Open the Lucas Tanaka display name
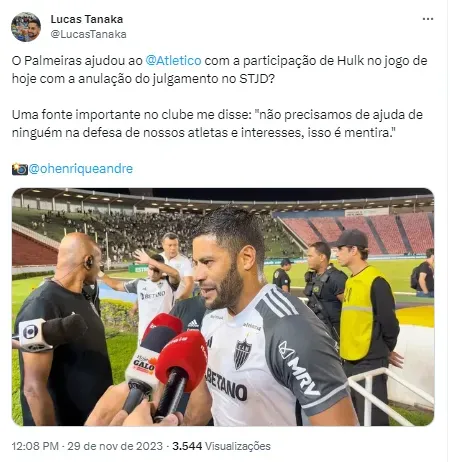450x462 pixels. pyautogui.click(x=87, y=19)
